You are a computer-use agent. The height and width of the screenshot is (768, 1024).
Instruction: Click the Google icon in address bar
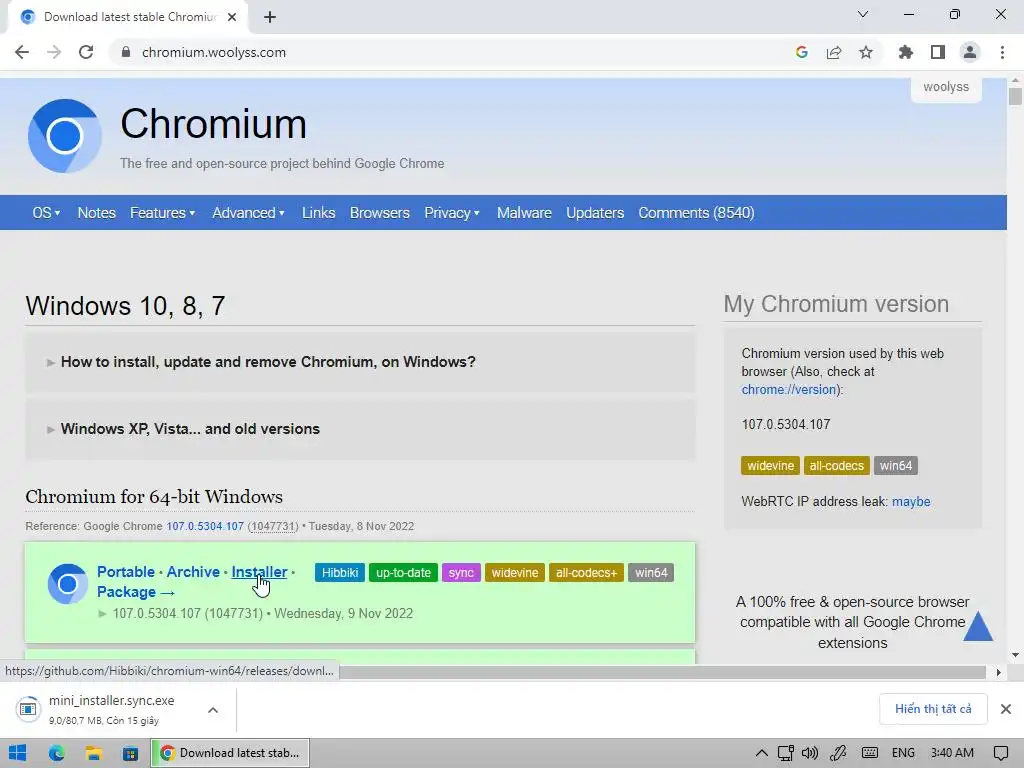(802, 52)
